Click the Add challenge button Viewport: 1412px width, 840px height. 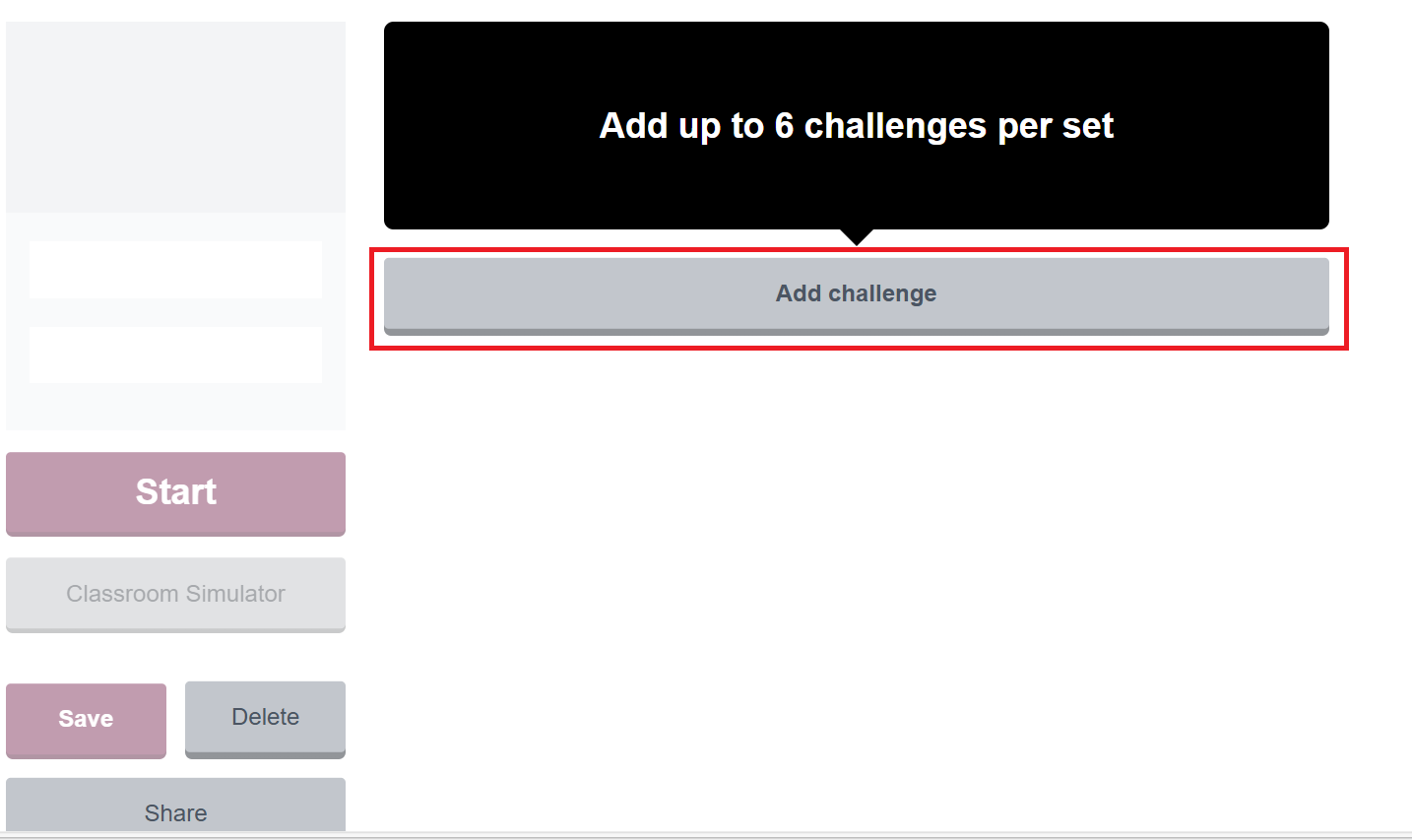coord(856,293)
